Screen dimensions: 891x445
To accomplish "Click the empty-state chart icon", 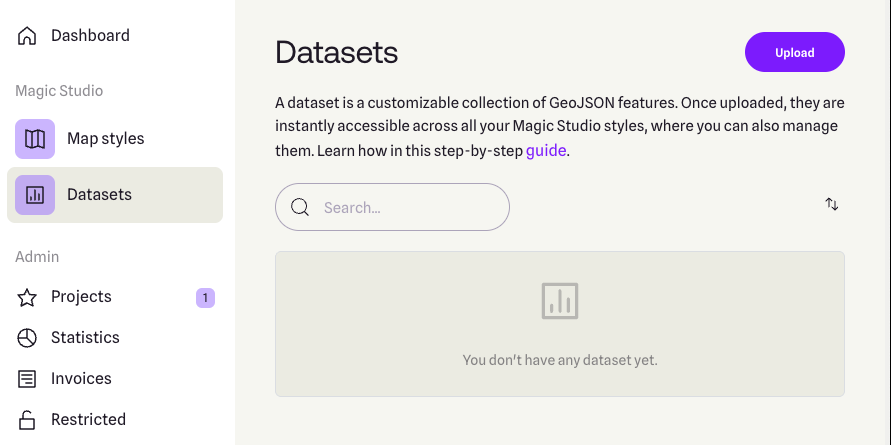I will [x=560, y=301].
